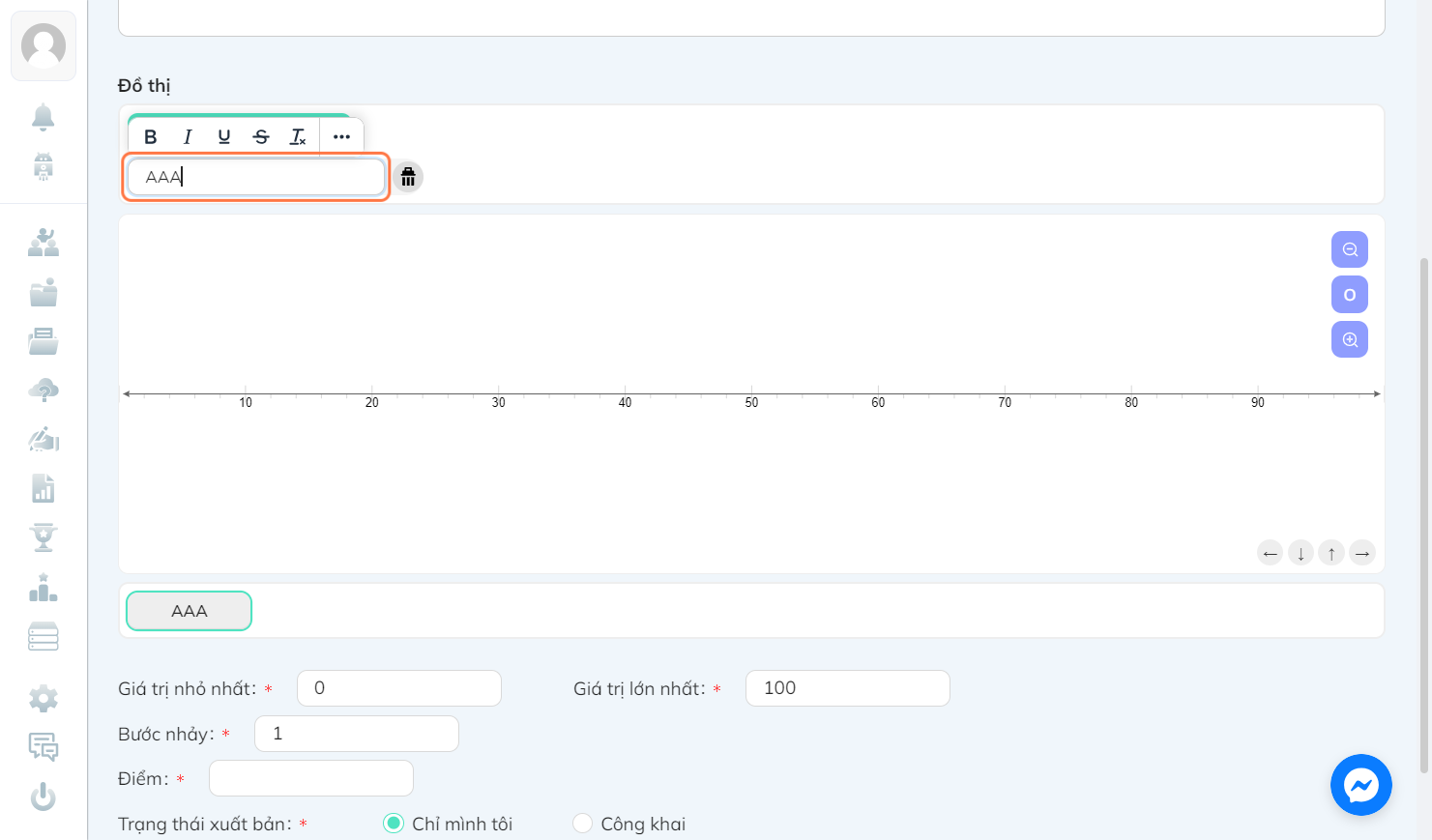Click the AAA tag below the graph
The image size is (1432, 840).
coord(190,611)
